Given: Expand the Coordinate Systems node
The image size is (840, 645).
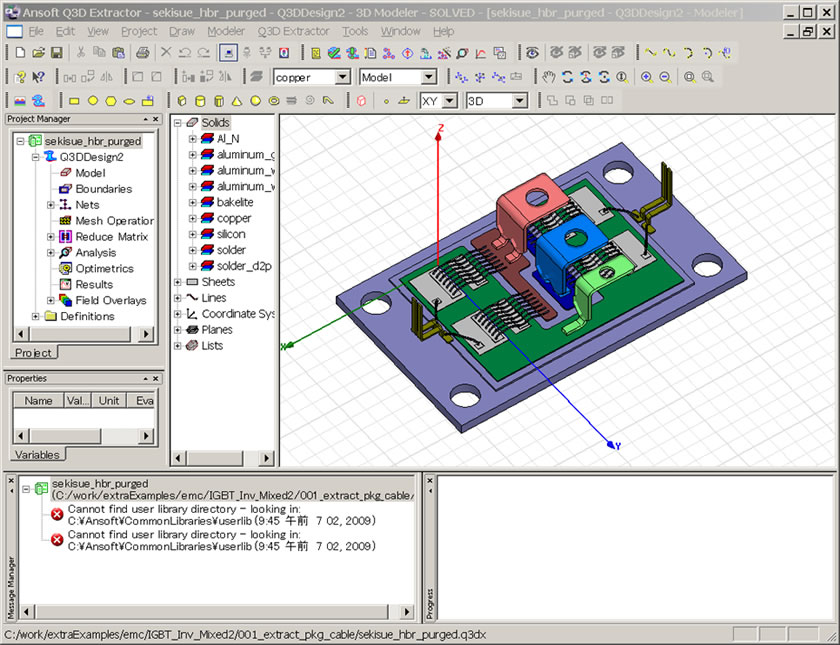Looking at the screenshot, I should point(177,314).
